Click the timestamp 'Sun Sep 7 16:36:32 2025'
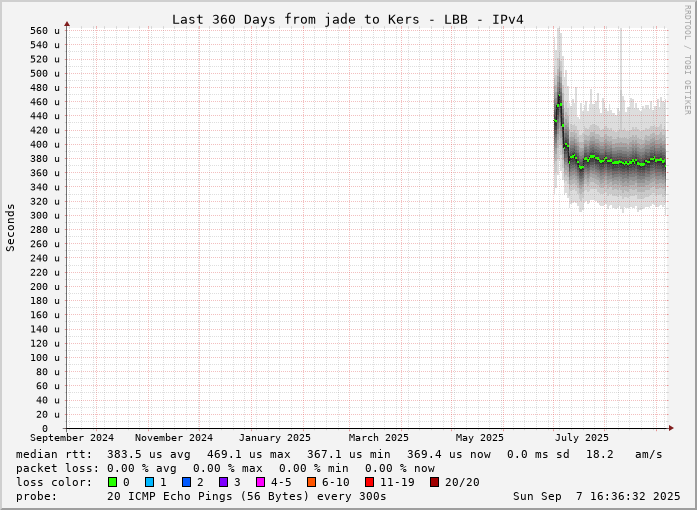 click(597, 496)
